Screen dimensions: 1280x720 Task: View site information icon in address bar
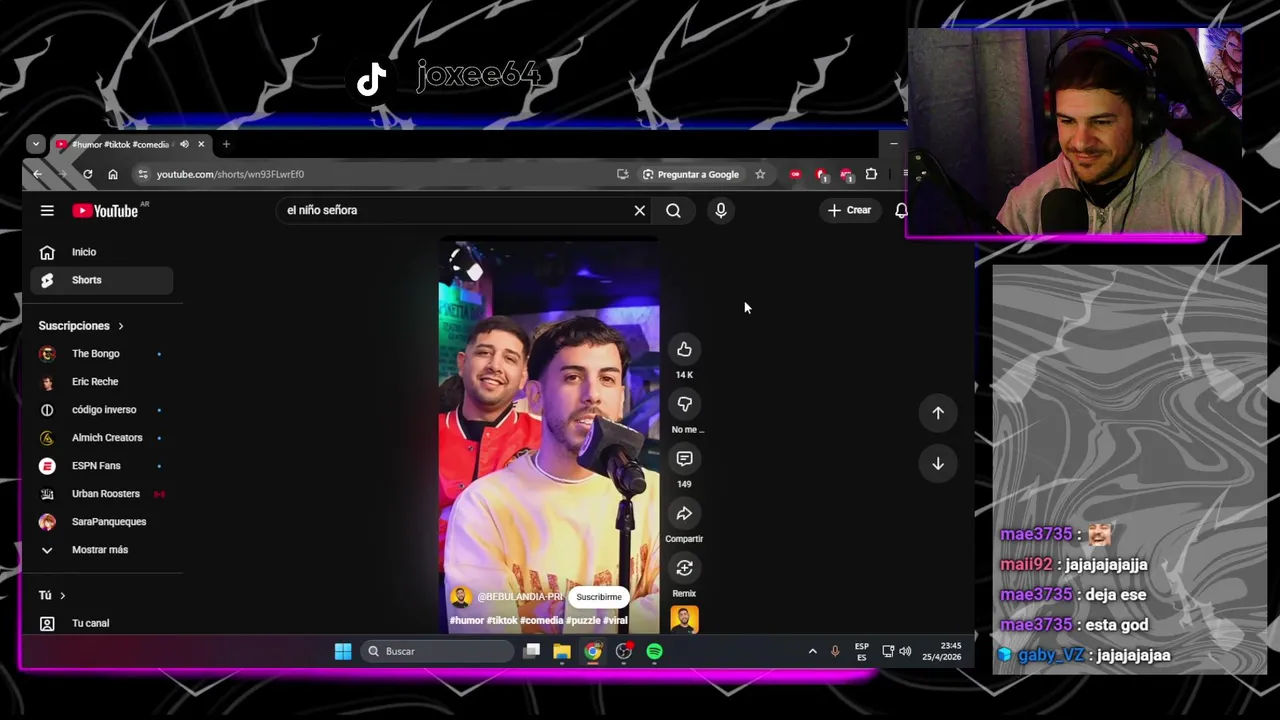143,174
